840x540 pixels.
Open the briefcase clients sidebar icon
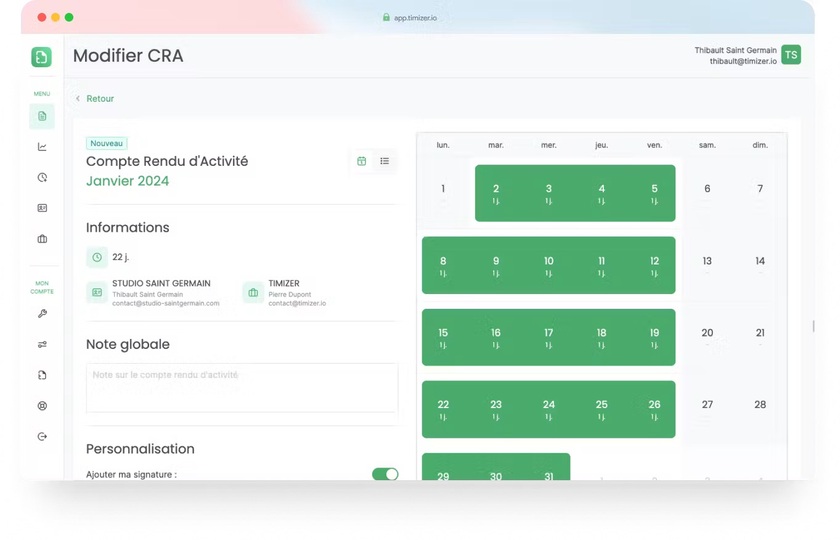pos(42,239)
